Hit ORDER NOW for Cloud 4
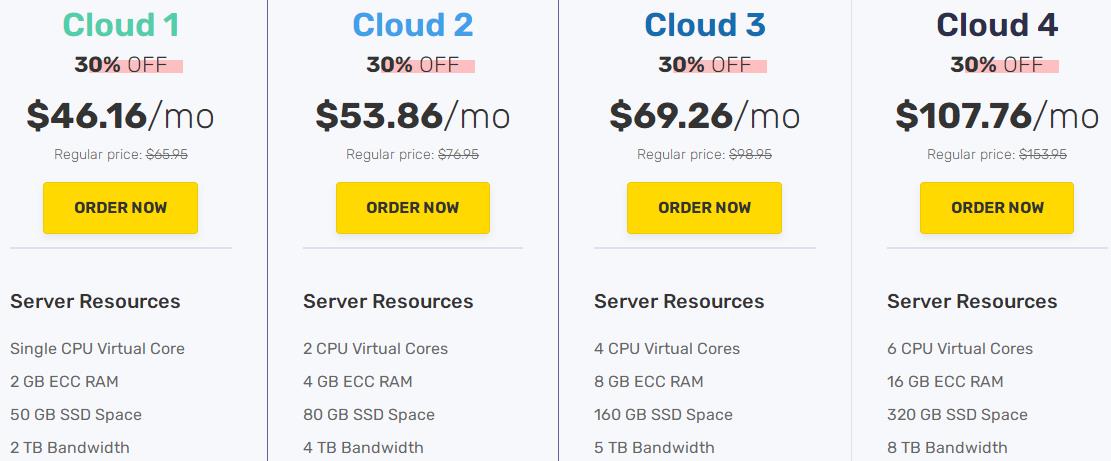 [997, 208]
